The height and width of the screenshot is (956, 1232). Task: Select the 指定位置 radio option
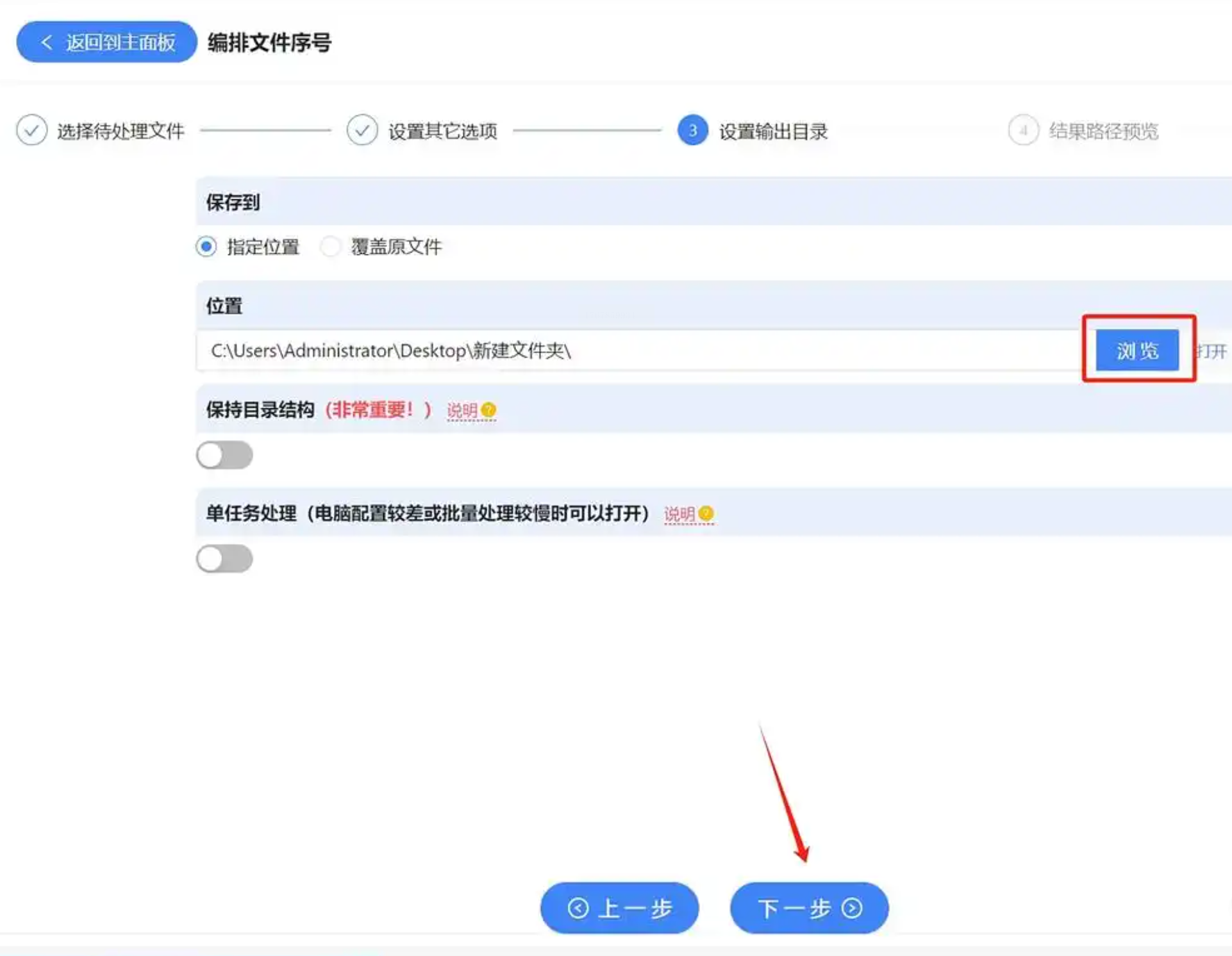coord(206,247)
